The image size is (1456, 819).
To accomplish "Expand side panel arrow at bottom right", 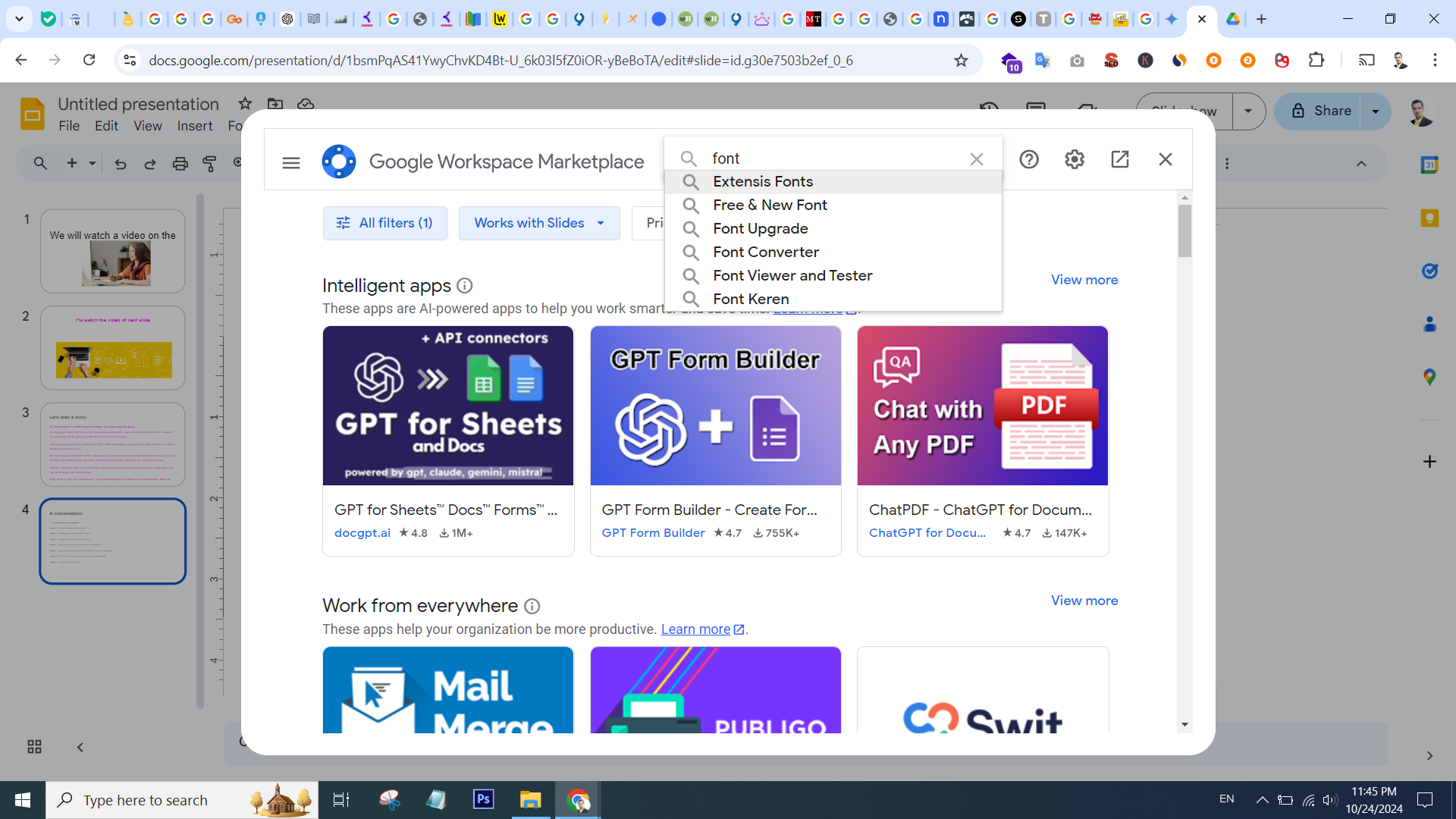I will coord(1429,756).
